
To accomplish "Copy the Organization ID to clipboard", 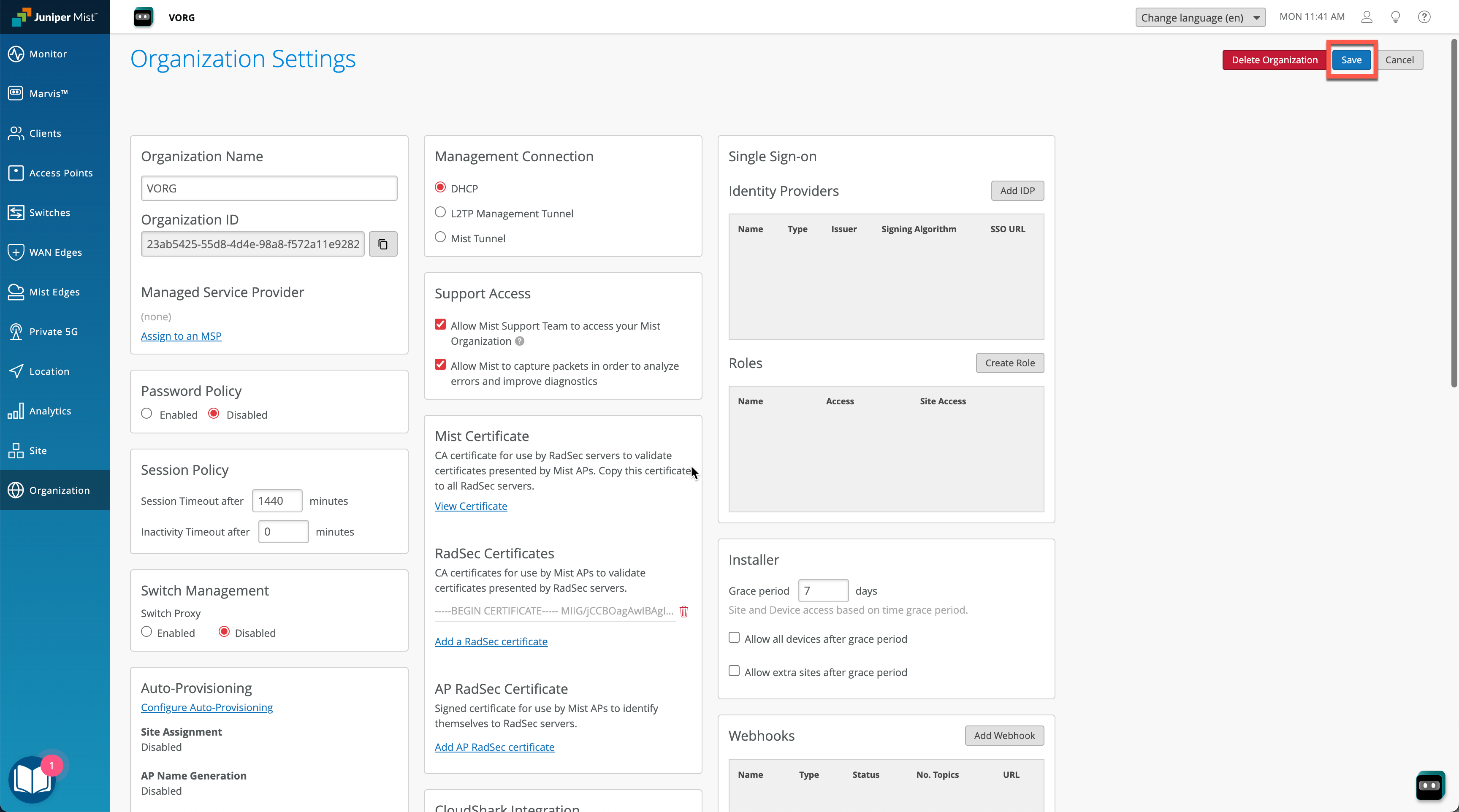I will tap(383, 244).
